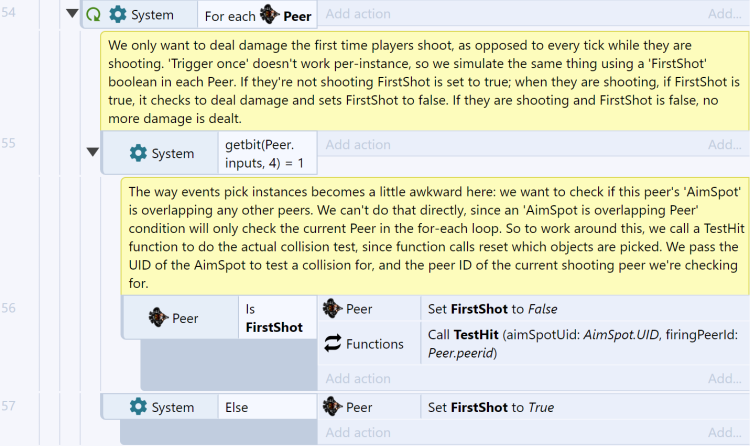Select the System gear icon in event 55

click(x=138, y=153)
